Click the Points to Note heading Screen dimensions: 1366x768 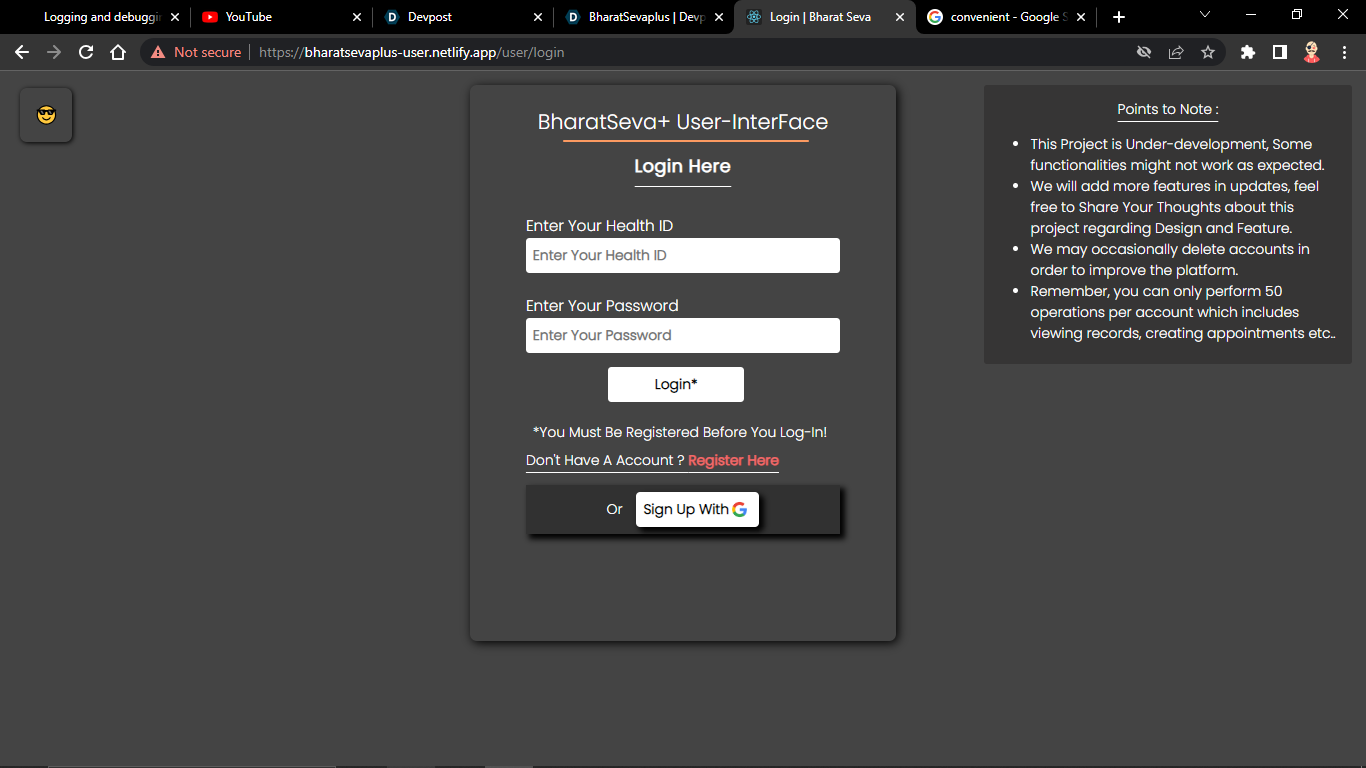pyautogui.click(x=1168, y=109)
